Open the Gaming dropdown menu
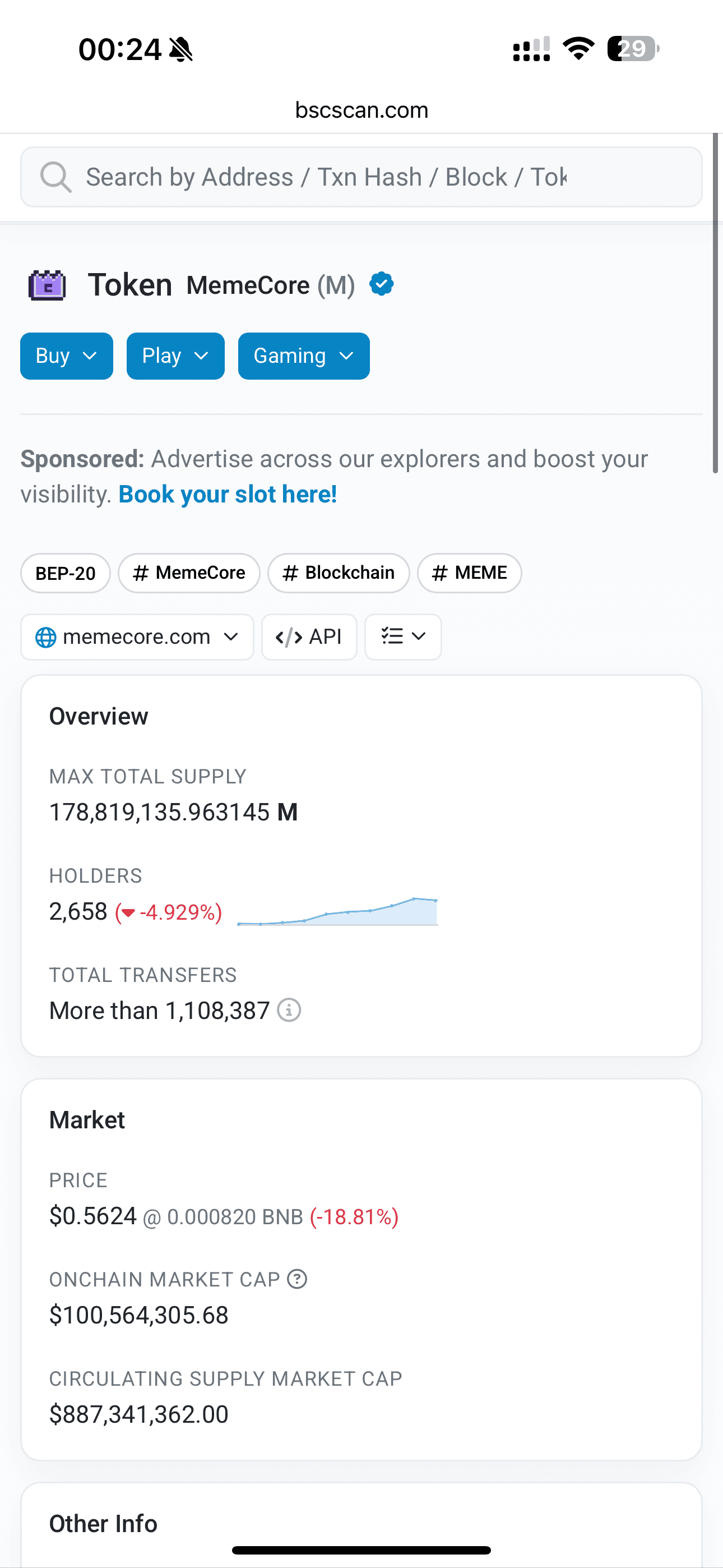The height and width of the screenshot is (1568, 723). pyautogui.click(x=304, y=356)
